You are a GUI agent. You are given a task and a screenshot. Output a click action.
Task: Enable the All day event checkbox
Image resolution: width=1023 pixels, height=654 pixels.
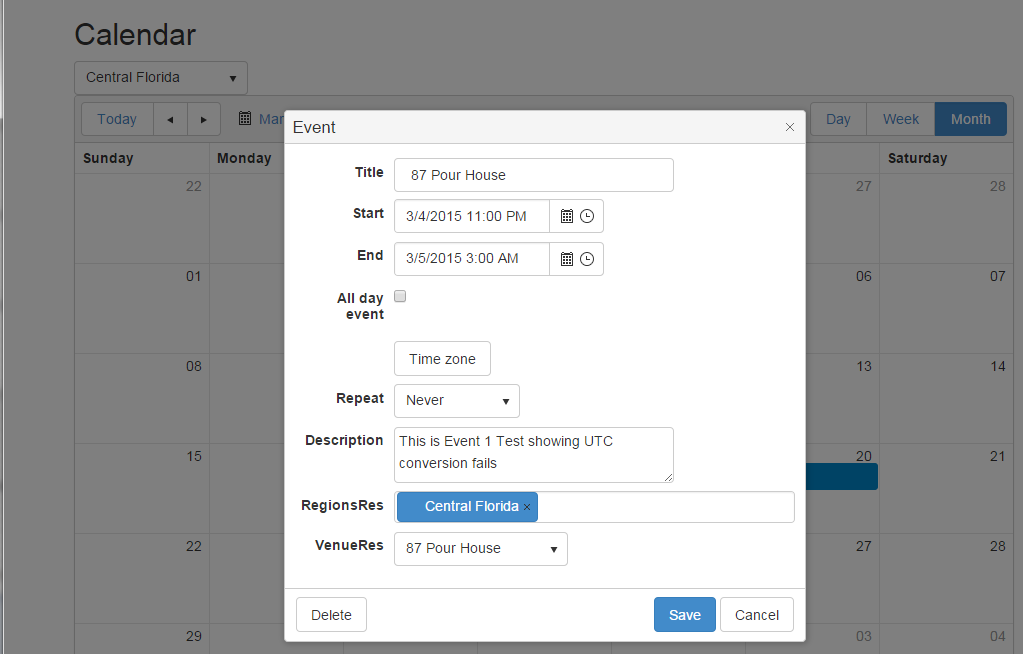[x=400, y=296]
